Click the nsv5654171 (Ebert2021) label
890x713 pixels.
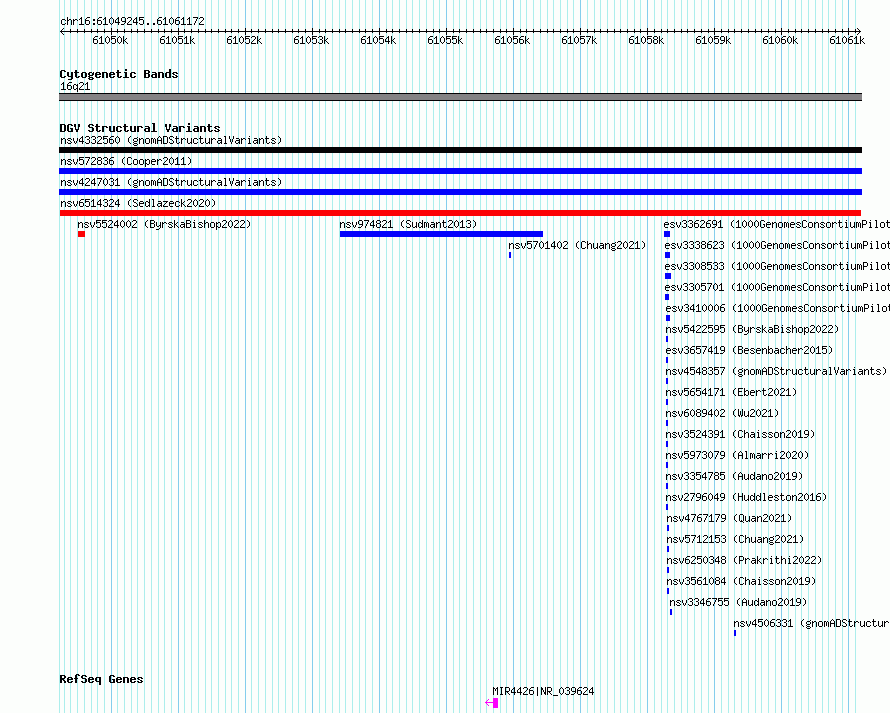click(x=731, y=392)
